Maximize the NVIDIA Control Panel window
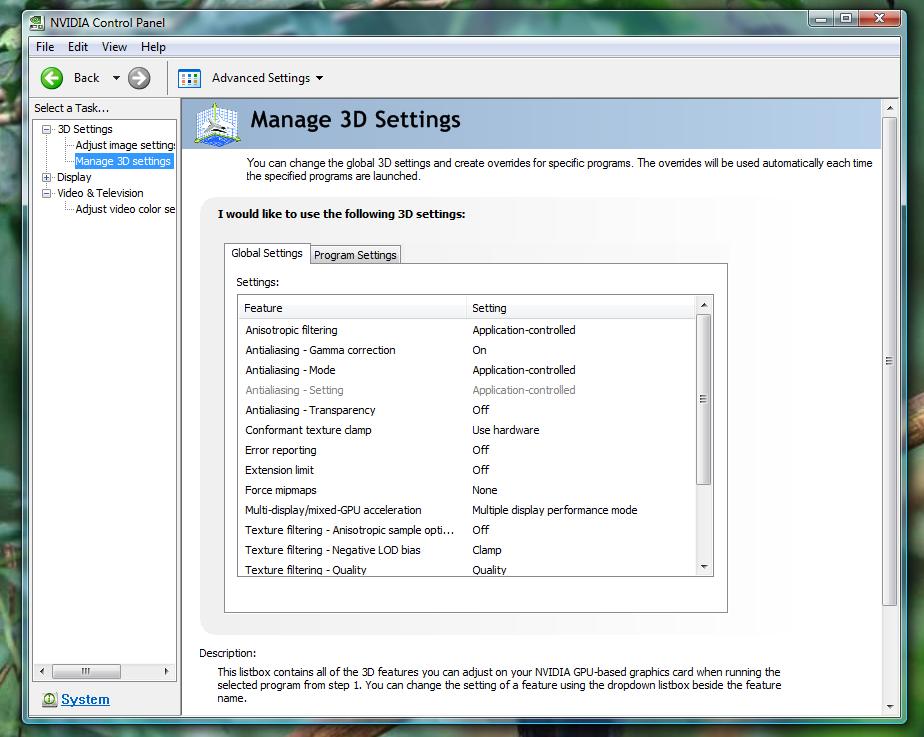 846,19
